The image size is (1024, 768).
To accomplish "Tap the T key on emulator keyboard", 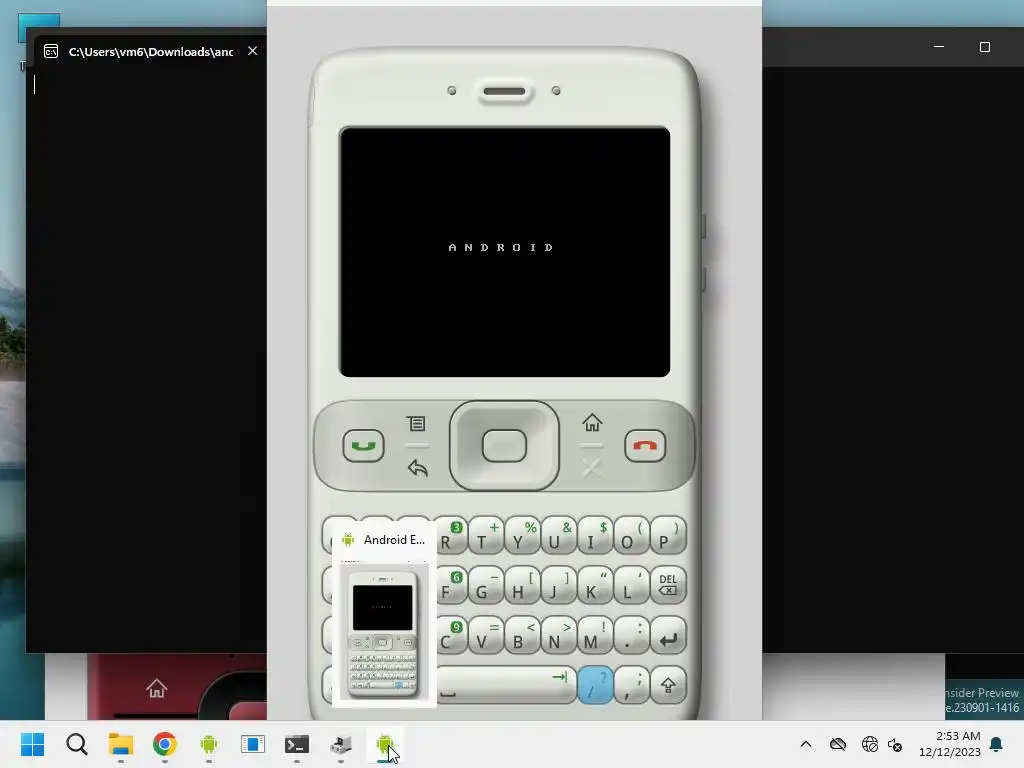I will tap(486, 536).
